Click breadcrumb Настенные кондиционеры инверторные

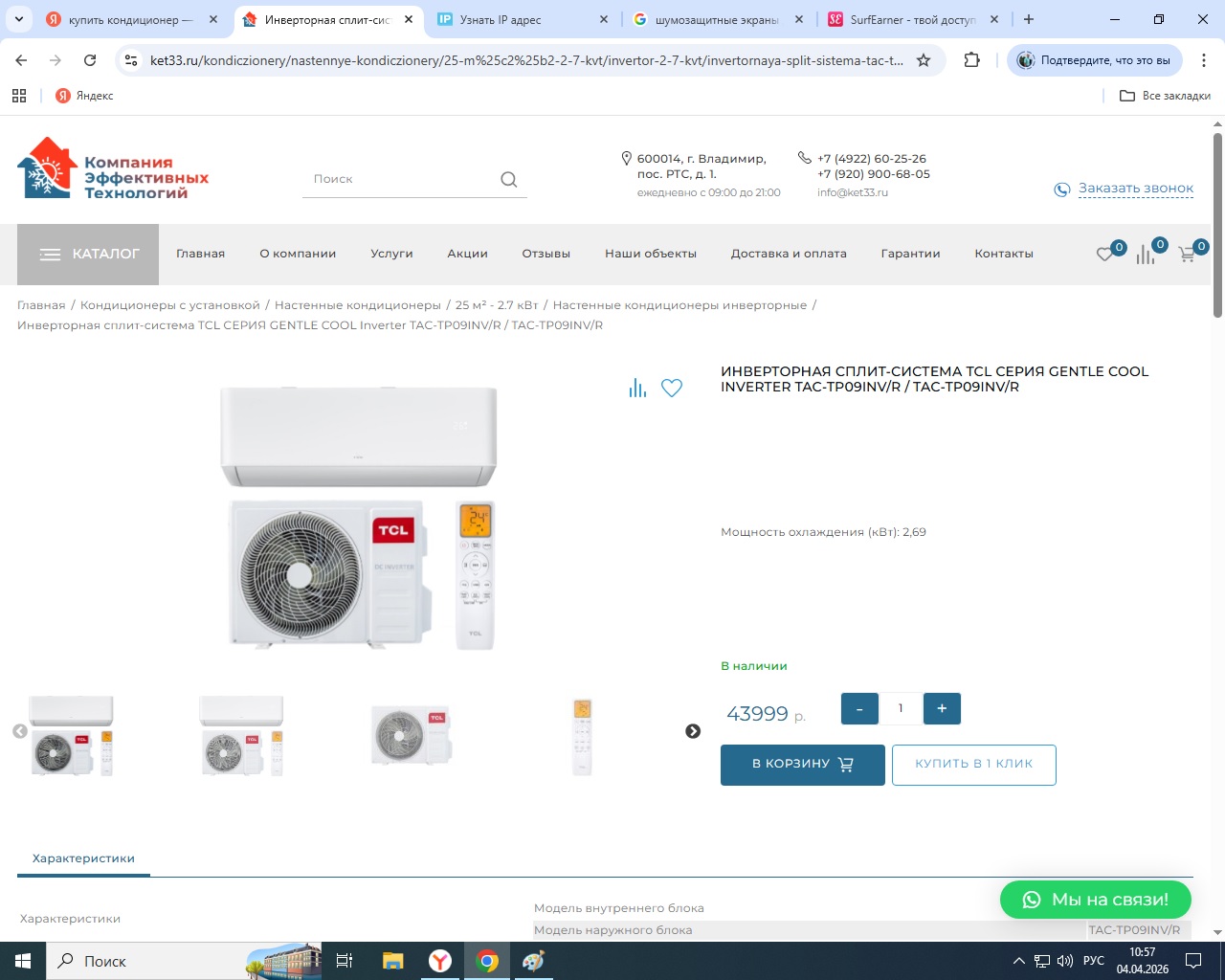click(679, 305)
